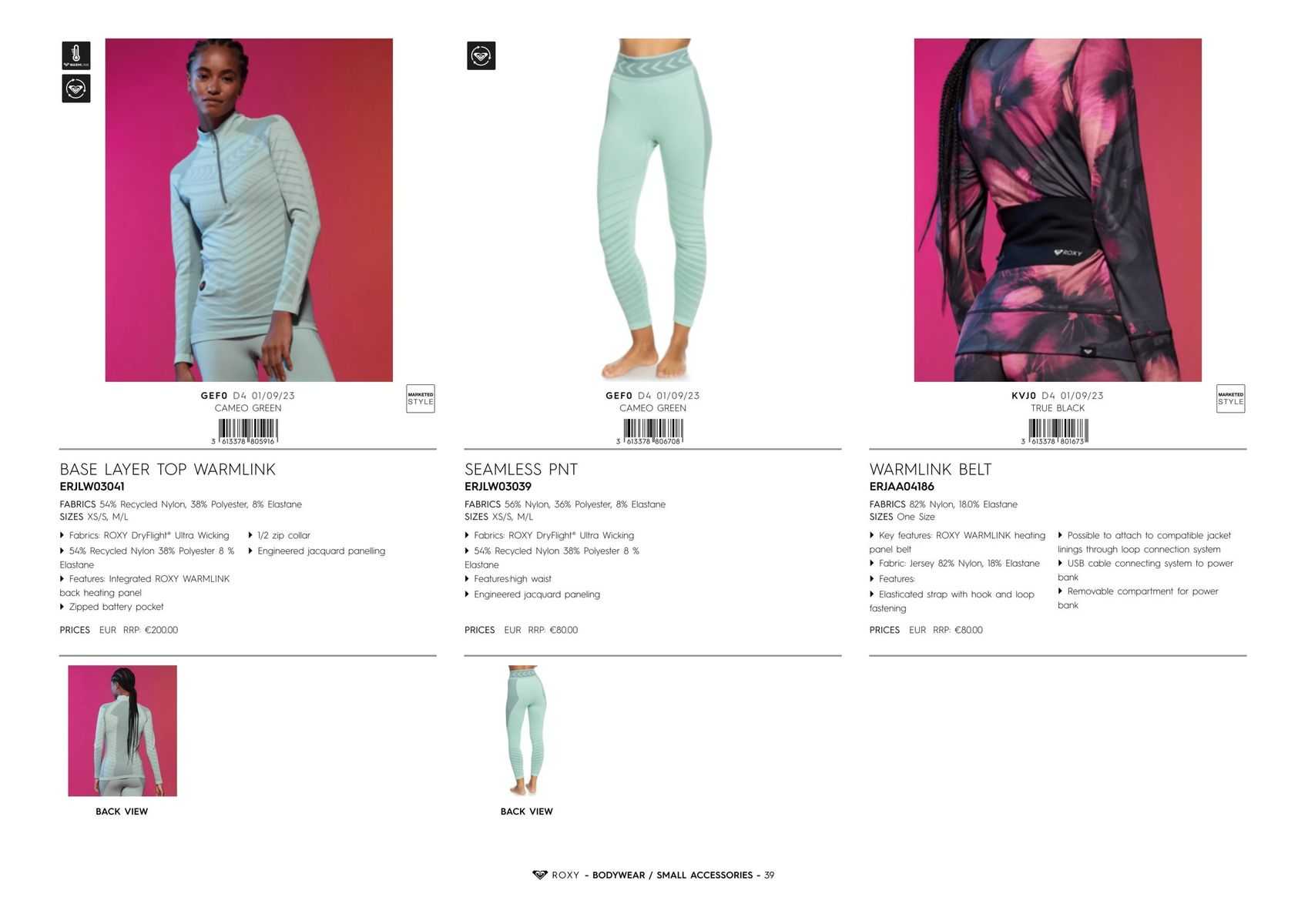Viewport: 1308px width, 924px height.
Task: Select the BASE LAYER TOP WARMLINK title
Action: click(167, 470)
